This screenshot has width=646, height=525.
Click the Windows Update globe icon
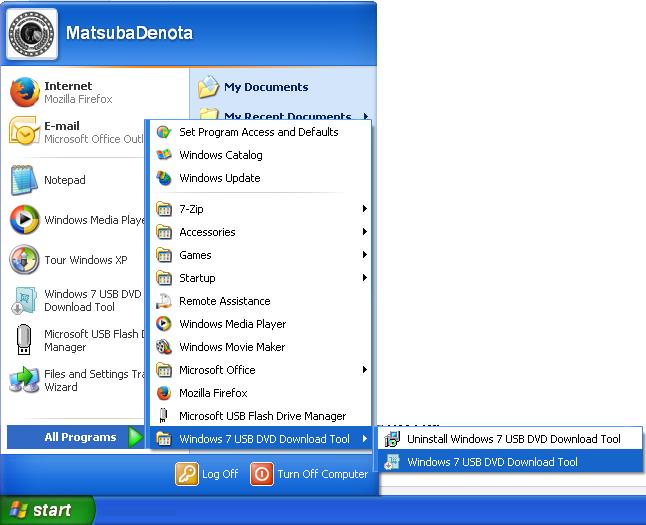pyautogui.click(x=164, y=178)
